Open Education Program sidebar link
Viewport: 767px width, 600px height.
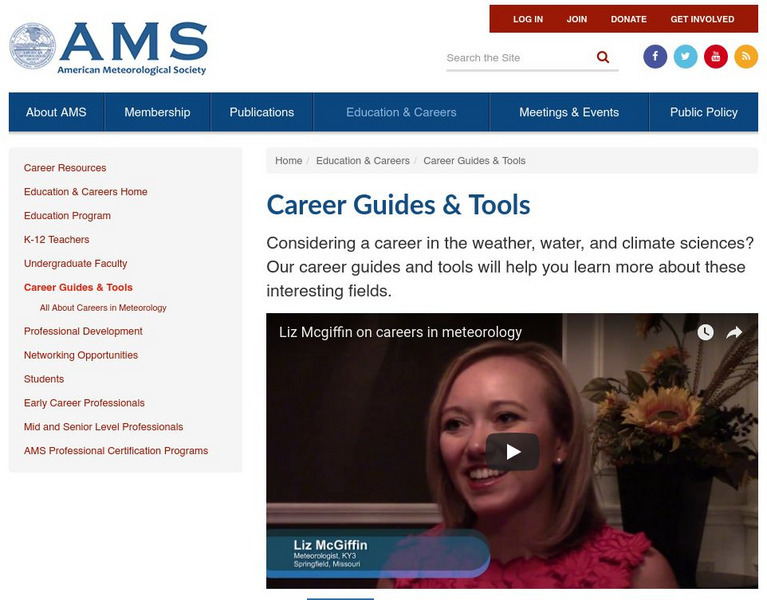tap(68, 216)
